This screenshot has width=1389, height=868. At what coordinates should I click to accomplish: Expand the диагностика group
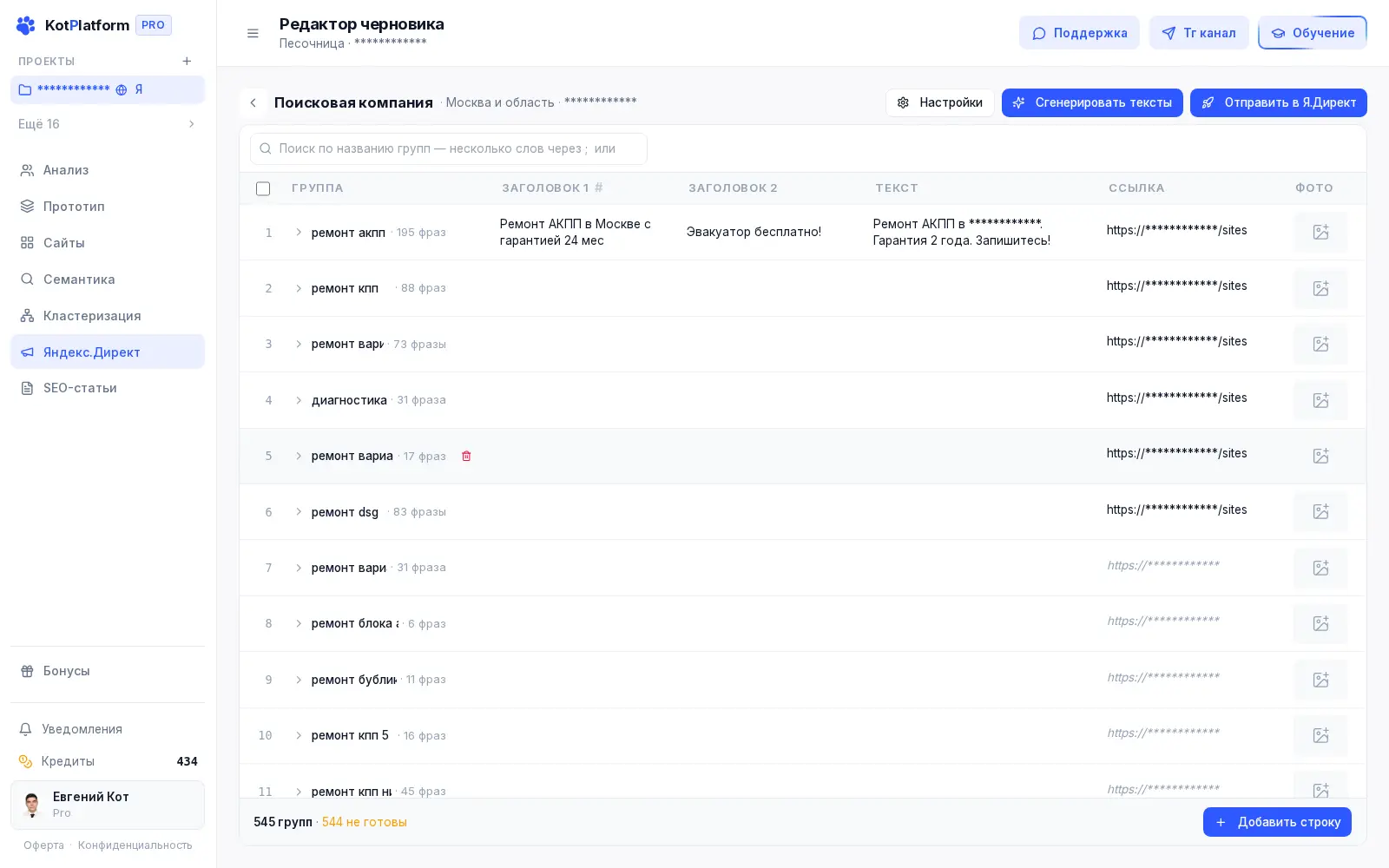[x=299, y=400]
